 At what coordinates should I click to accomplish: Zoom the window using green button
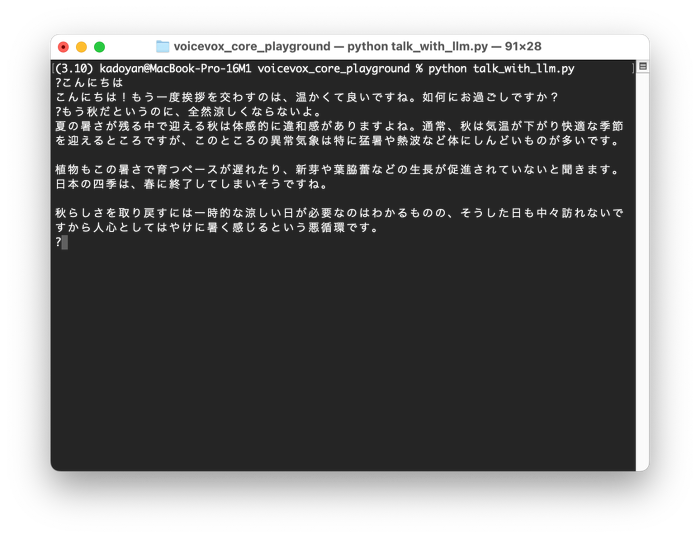click(100, 47)
